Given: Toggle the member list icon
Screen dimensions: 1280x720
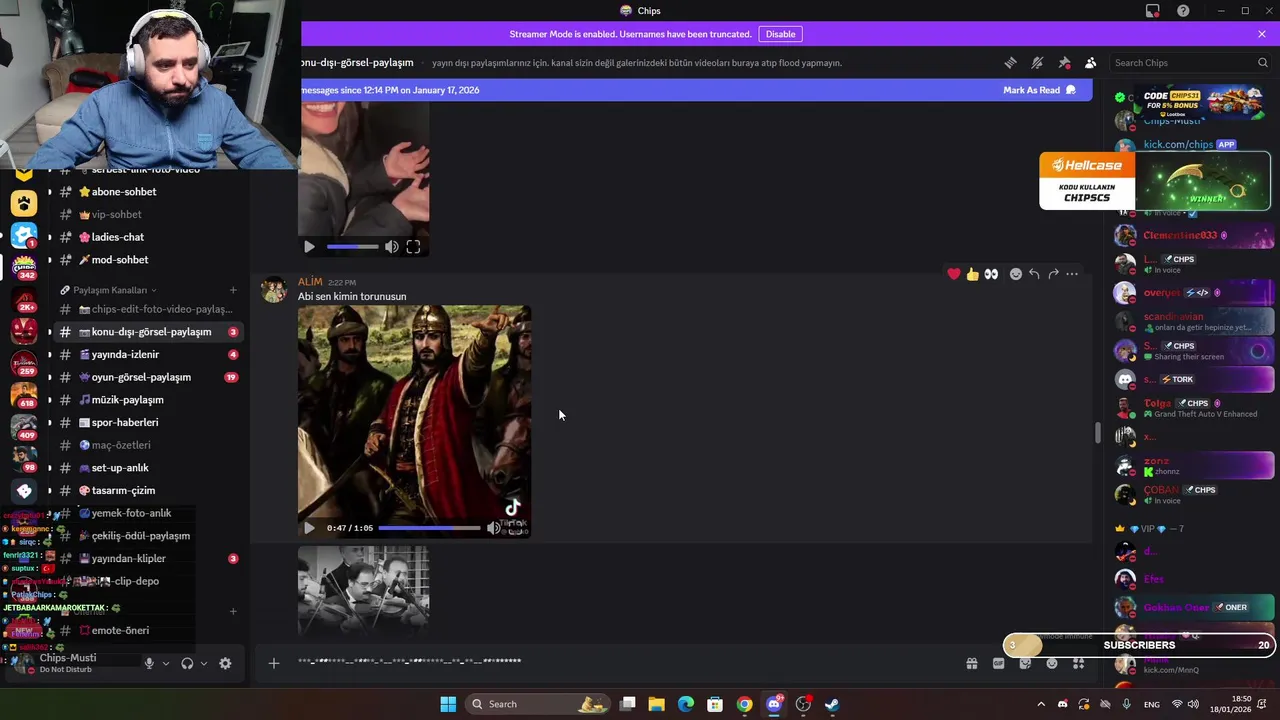Looking at the screenshot, I should [1090, 62].
